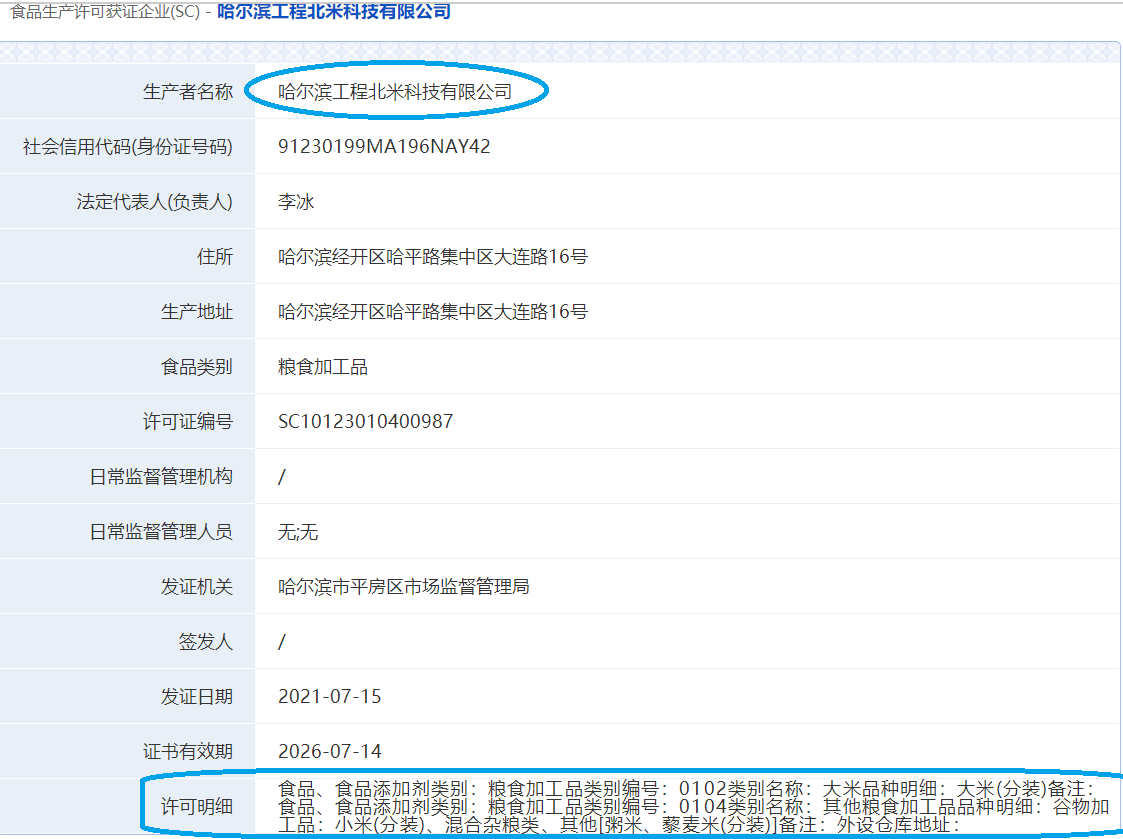The width and height of the screenshot is (1123, 839).
Task: Click license number SC10123010400987
Action: click(365, 421)
